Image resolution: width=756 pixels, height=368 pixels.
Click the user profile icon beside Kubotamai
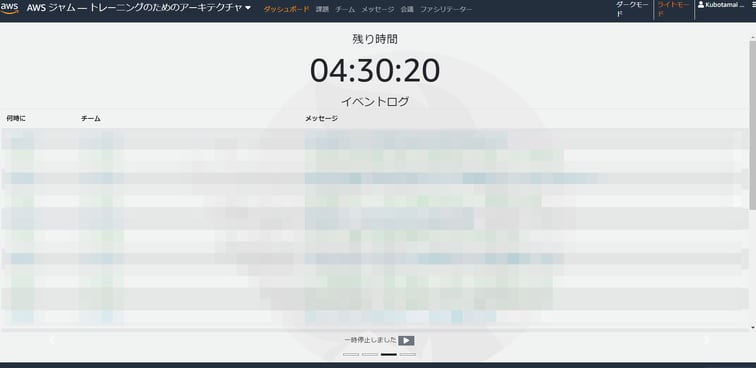(701, 5)
